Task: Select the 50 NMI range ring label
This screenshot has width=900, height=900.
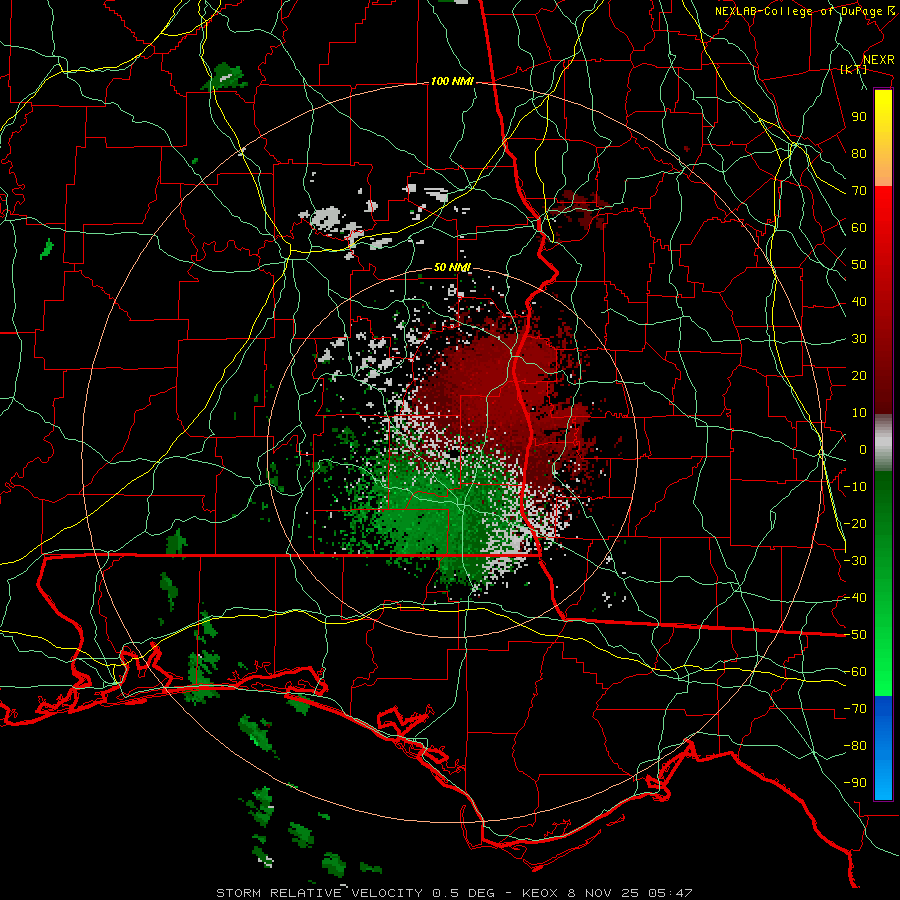Action: point(452,267)
